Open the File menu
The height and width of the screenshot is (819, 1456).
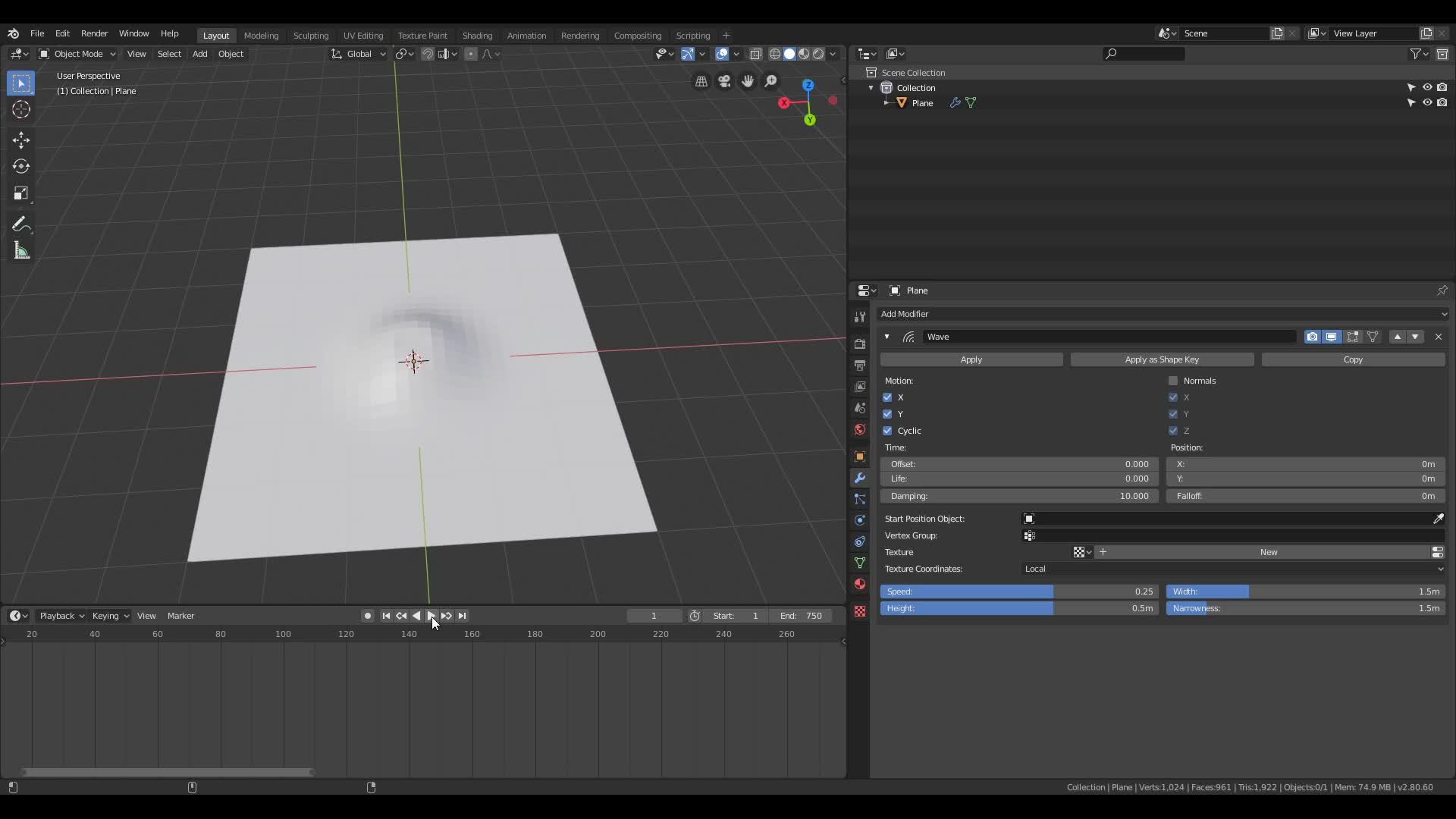tap(36, 33)
